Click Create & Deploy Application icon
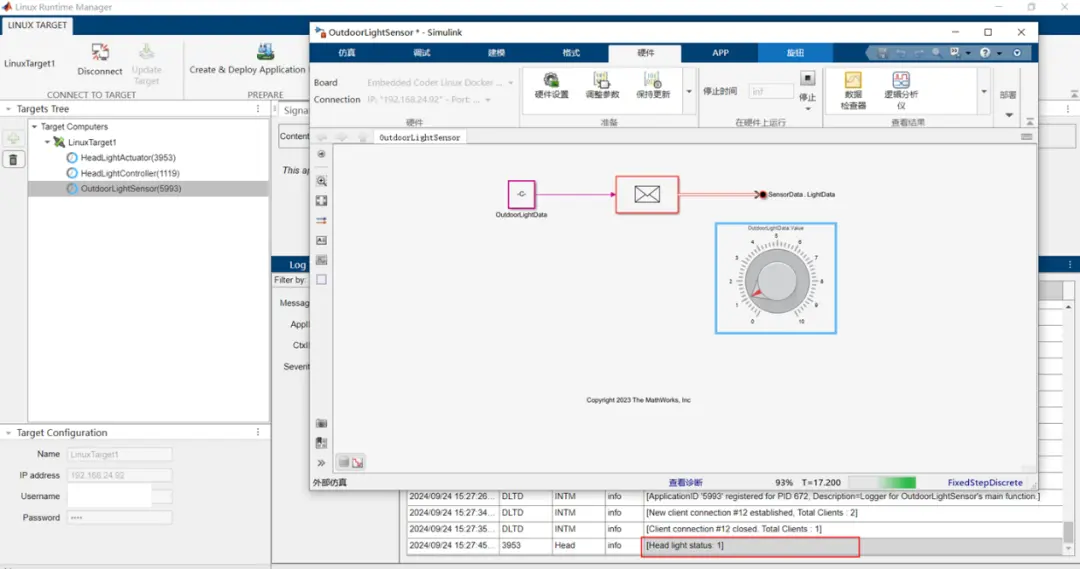The image size is (1080, 569). point(266,52)
